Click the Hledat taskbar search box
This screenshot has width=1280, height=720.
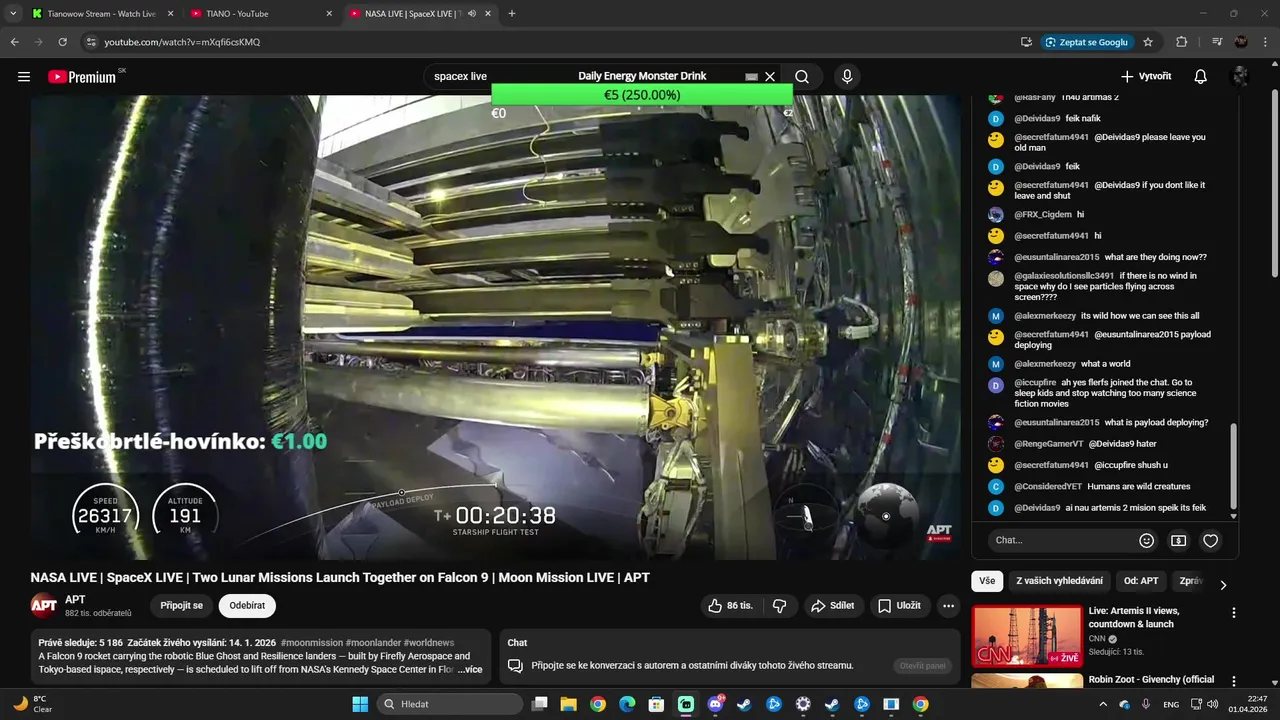[450, 704]
